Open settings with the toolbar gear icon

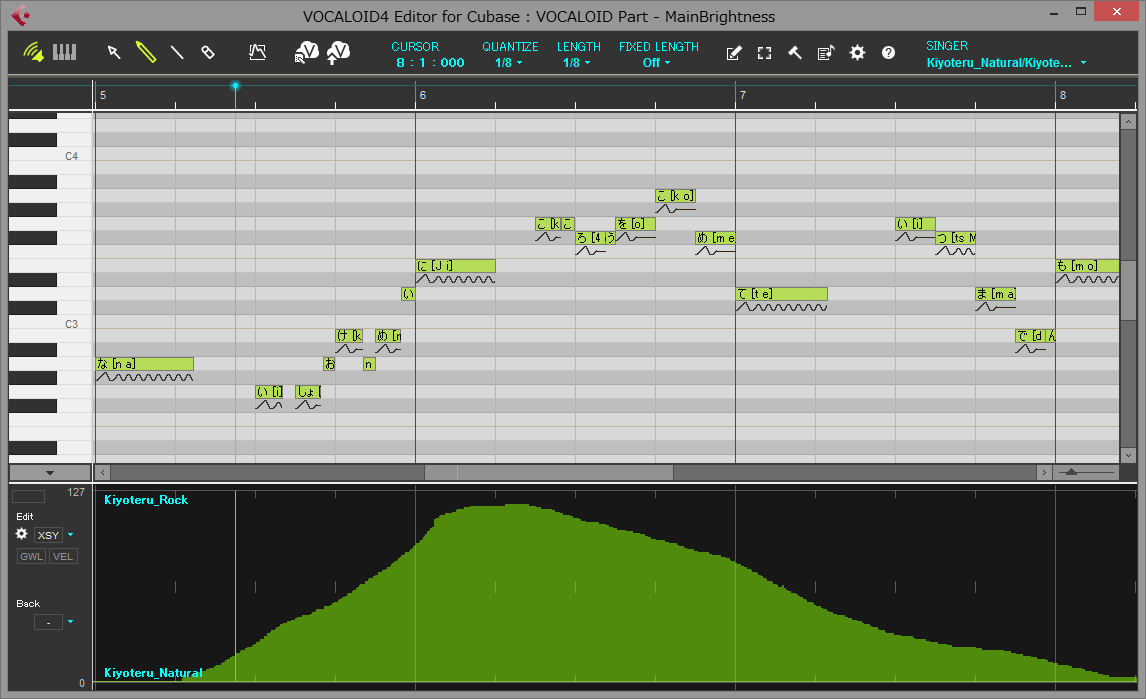(x=857, y=53)
